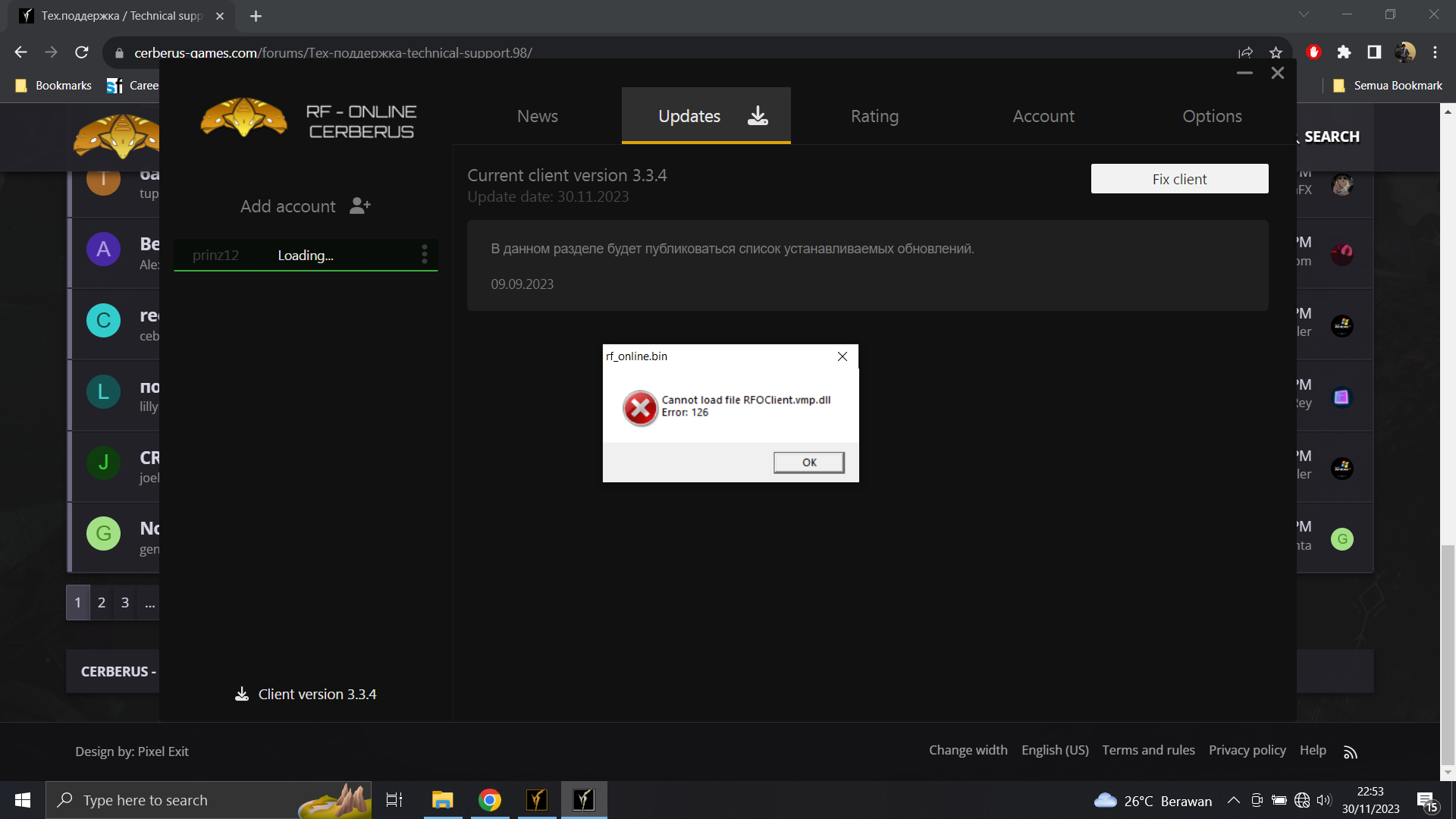Reload the Chrome page
The height and width of the screenshot is (819, 1456).
[82, 52]
